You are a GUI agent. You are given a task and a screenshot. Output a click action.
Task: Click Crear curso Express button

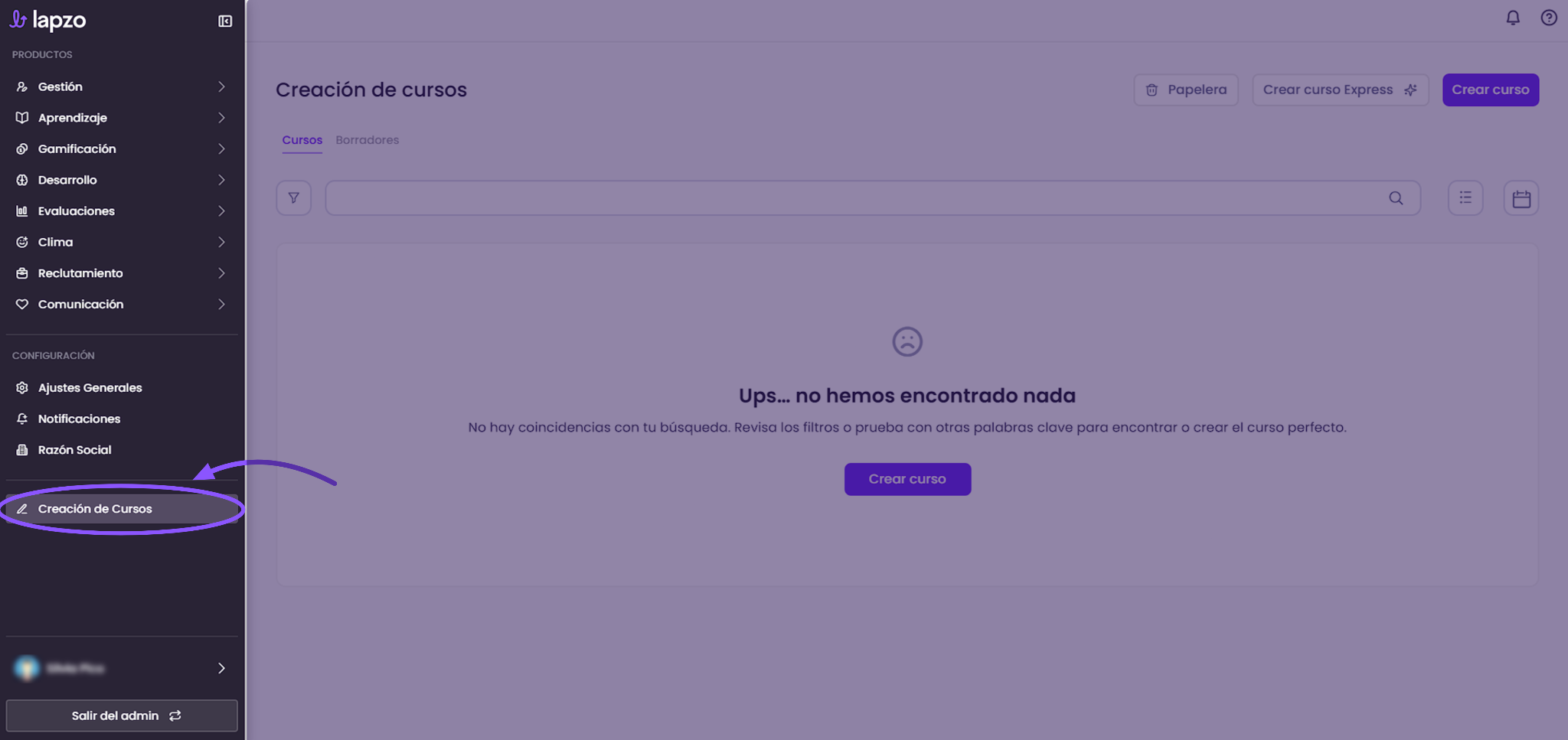(1341, 90)
